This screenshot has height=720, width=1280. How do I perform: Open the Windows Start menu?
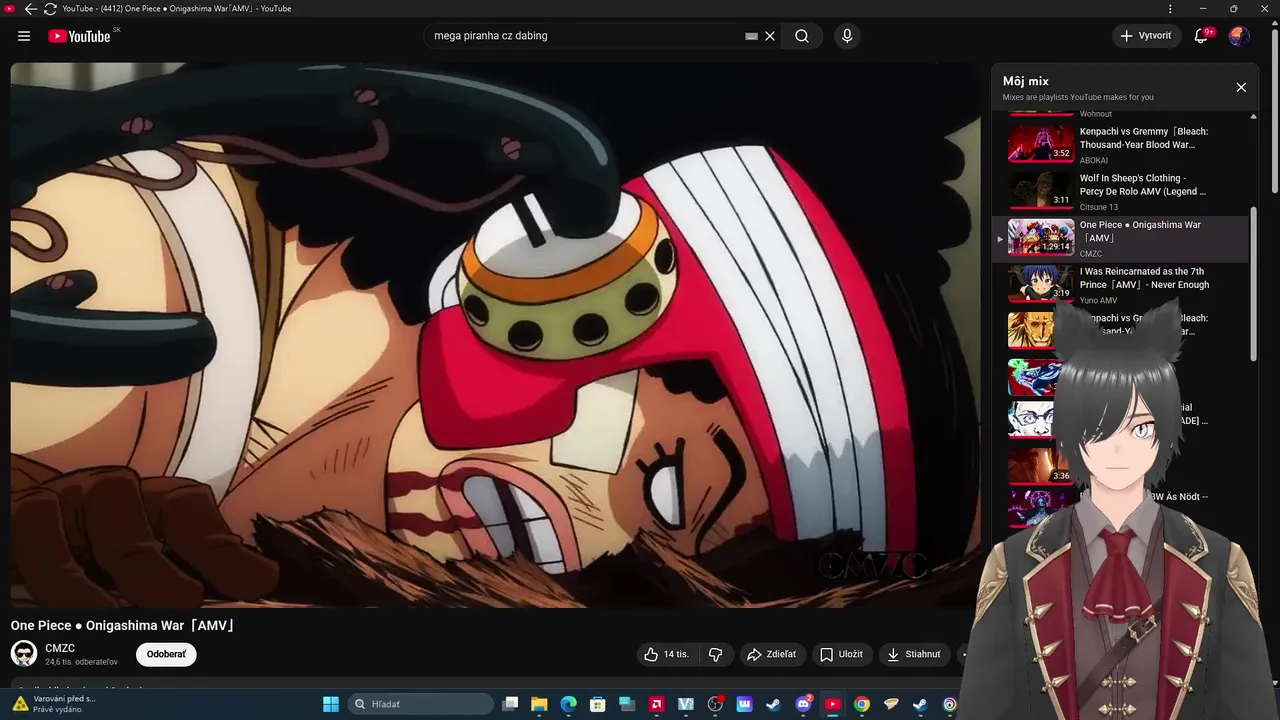(x=331, y=704)
